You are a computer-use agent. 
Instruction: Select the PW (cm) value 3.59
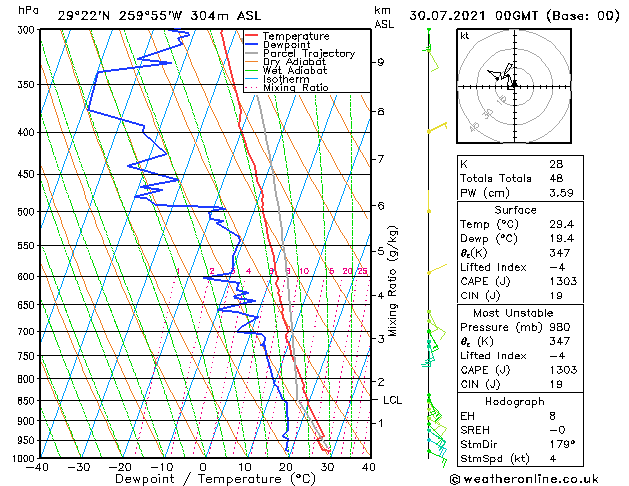(561, 193)
